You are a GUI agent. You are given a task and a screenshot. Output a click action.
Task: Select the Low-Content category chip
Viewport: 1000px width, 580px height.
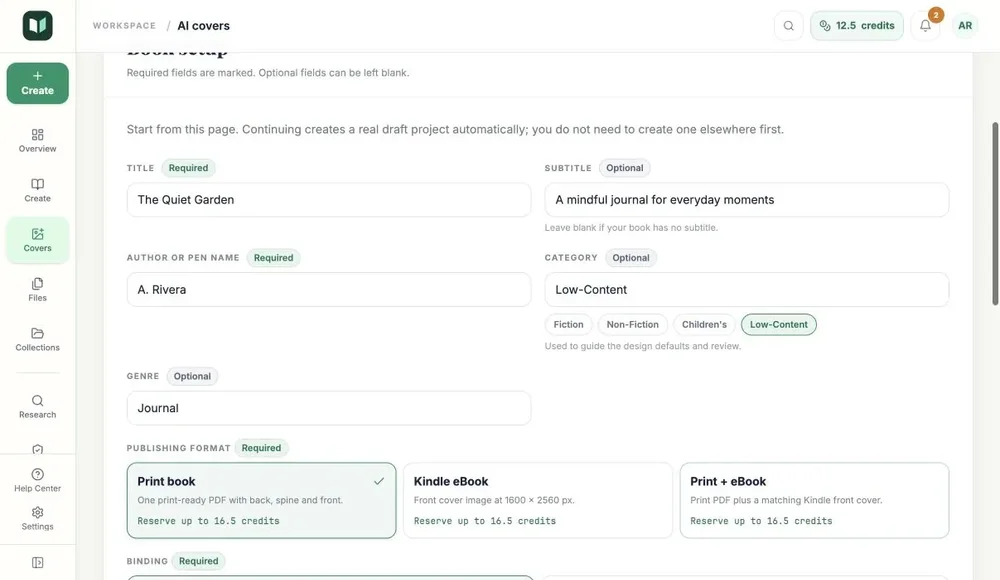(x=779, y=324)
